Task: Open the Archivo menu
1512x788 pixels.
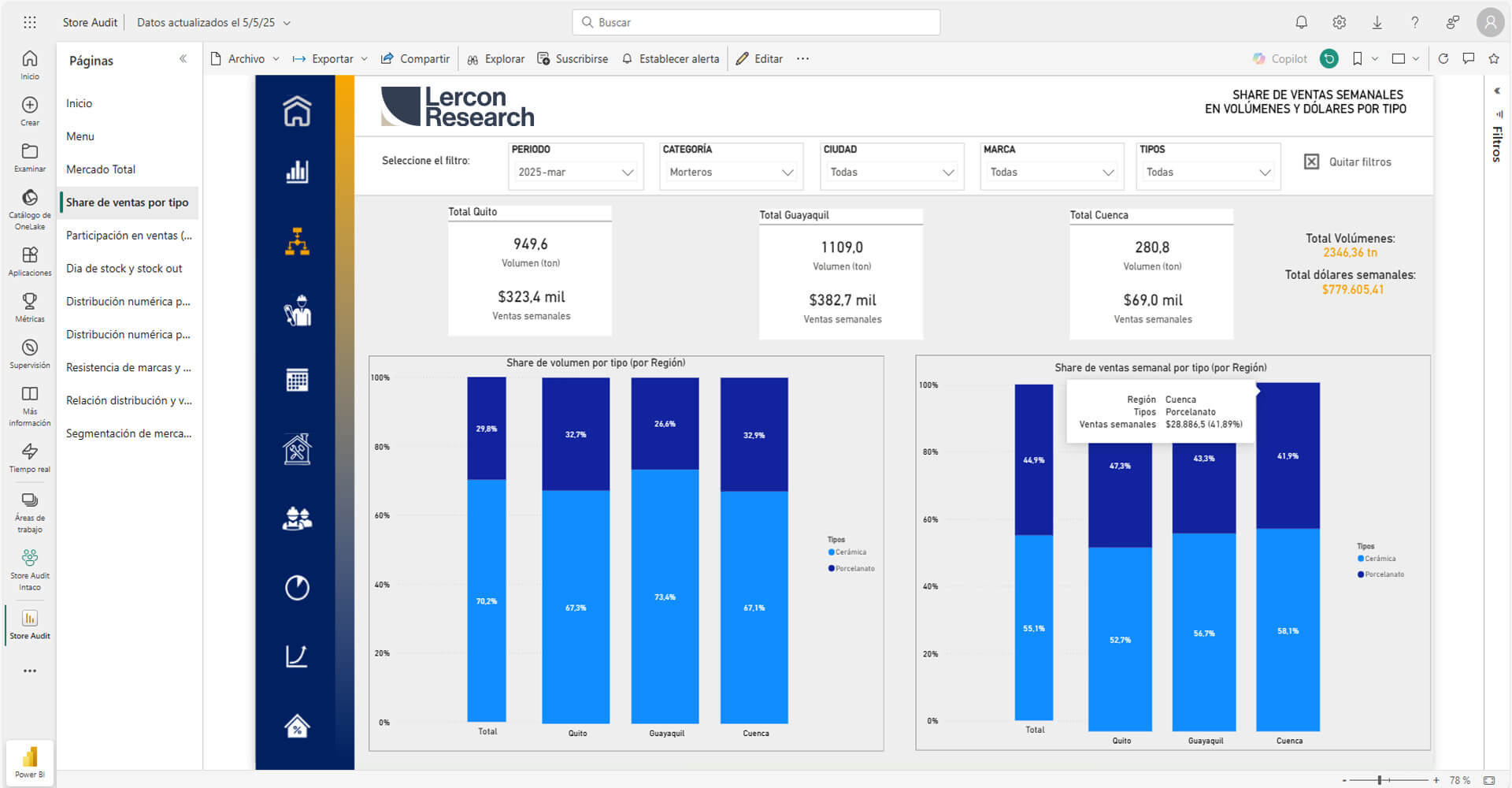Action: point(245,58)
